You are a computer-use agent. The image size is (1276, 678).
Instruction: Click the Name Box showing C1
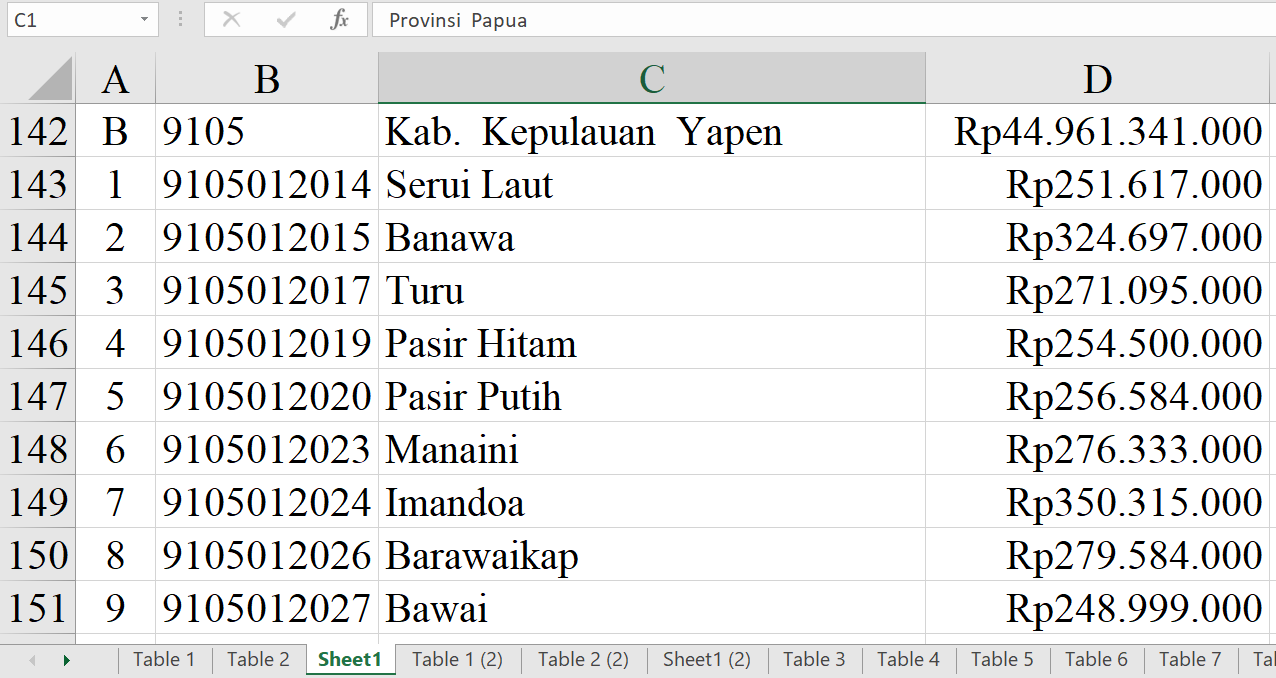pyautogui.click(x=70, y=20)
